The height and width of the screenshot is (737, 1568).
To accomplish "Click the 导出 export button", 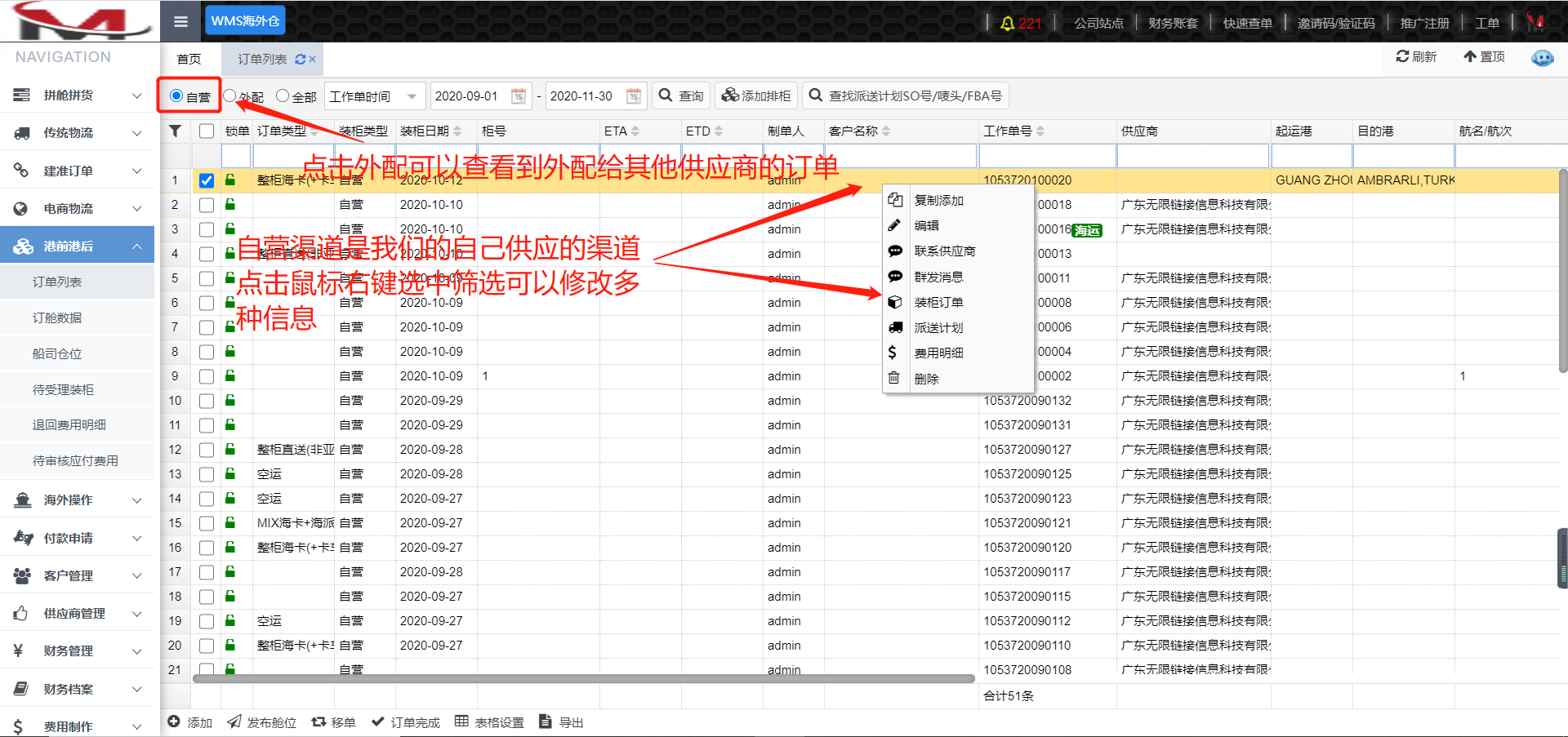I will (x=562, y=722).
